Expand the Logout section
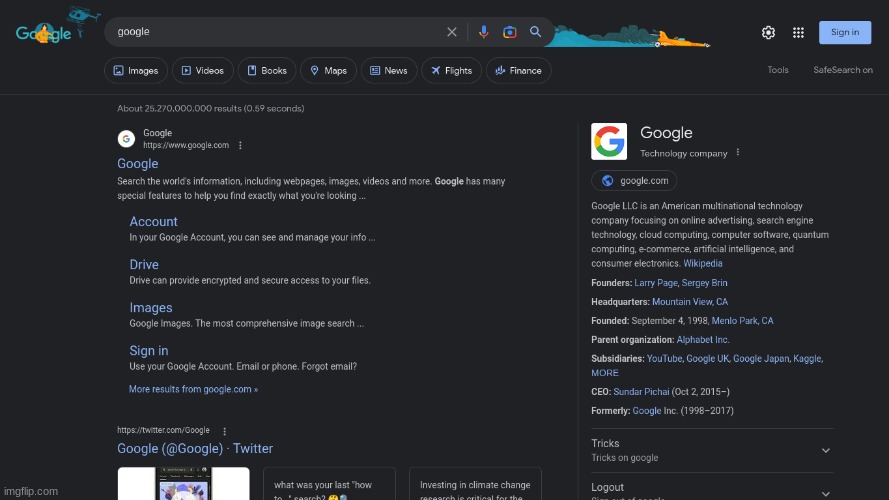Image resolution: width=889 pixels, height=500 pixels. click(x=825, y=492)
